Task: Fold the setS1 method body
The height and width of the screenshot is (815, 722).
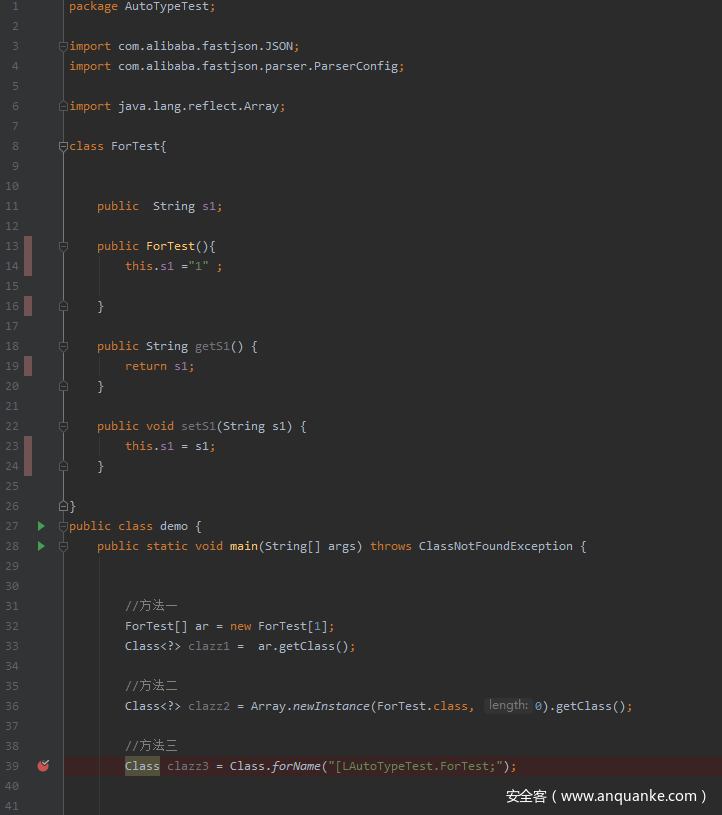Action: point(64,426)
